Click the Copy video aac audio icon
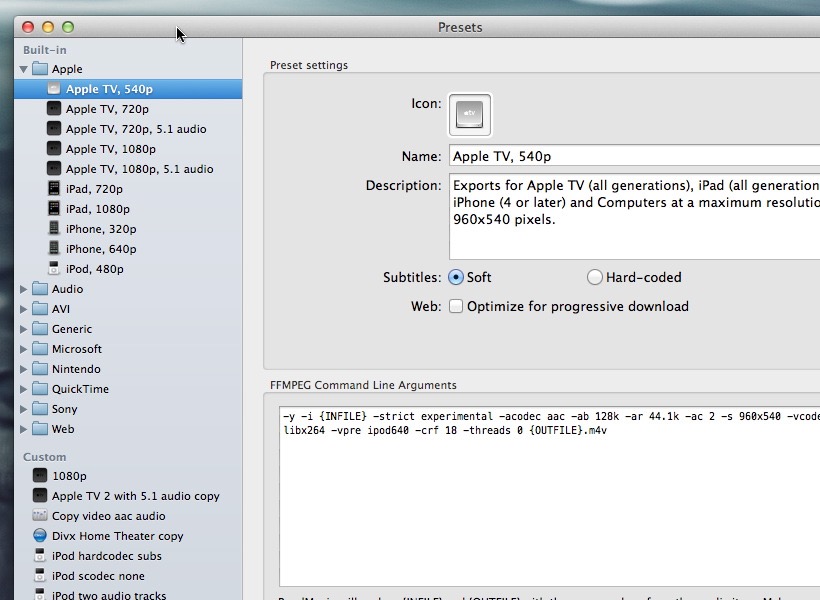Viewport: 820px width, 600px height. (40, 516)
